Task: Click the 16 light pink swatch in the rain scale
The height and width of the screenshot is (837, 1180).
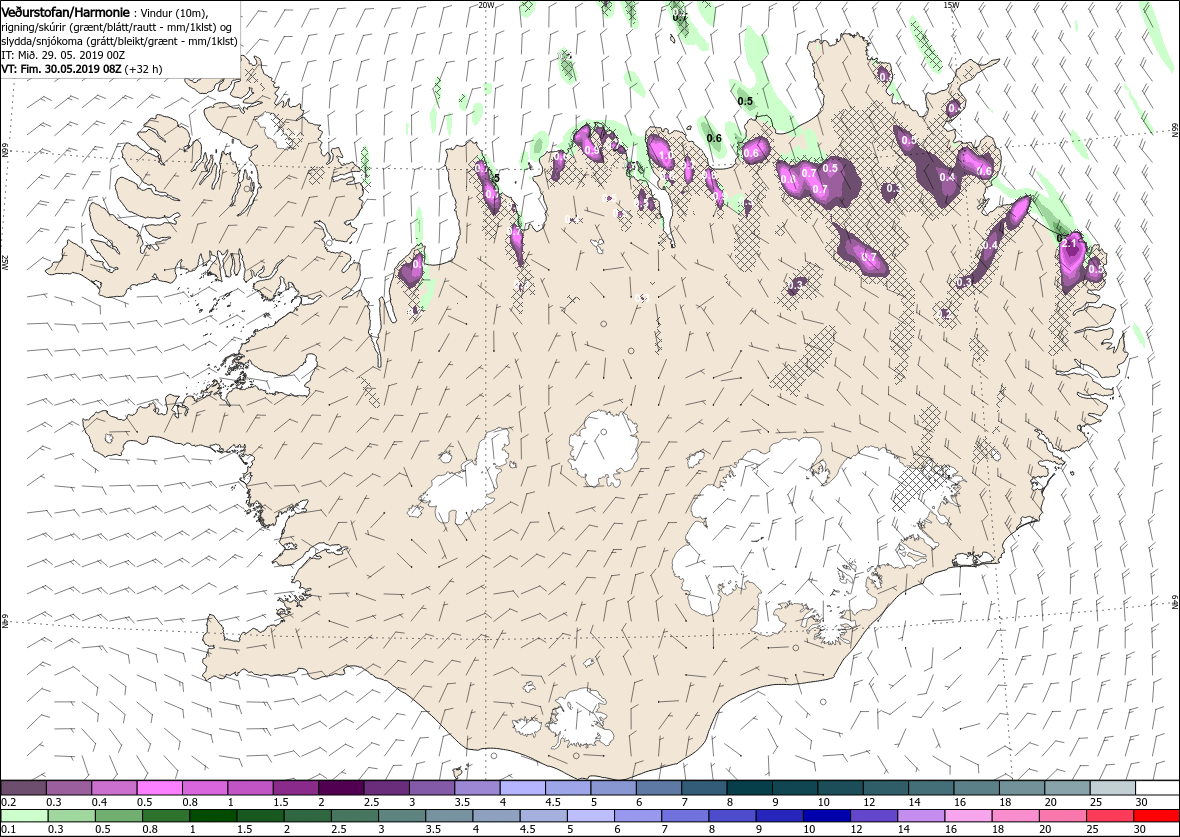Action: tap(967, 816)
